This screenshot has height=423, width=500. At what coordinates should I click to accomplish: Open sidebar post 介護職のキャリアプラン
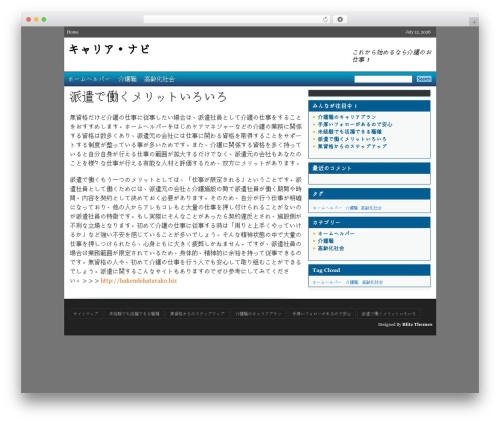(347, 117)
